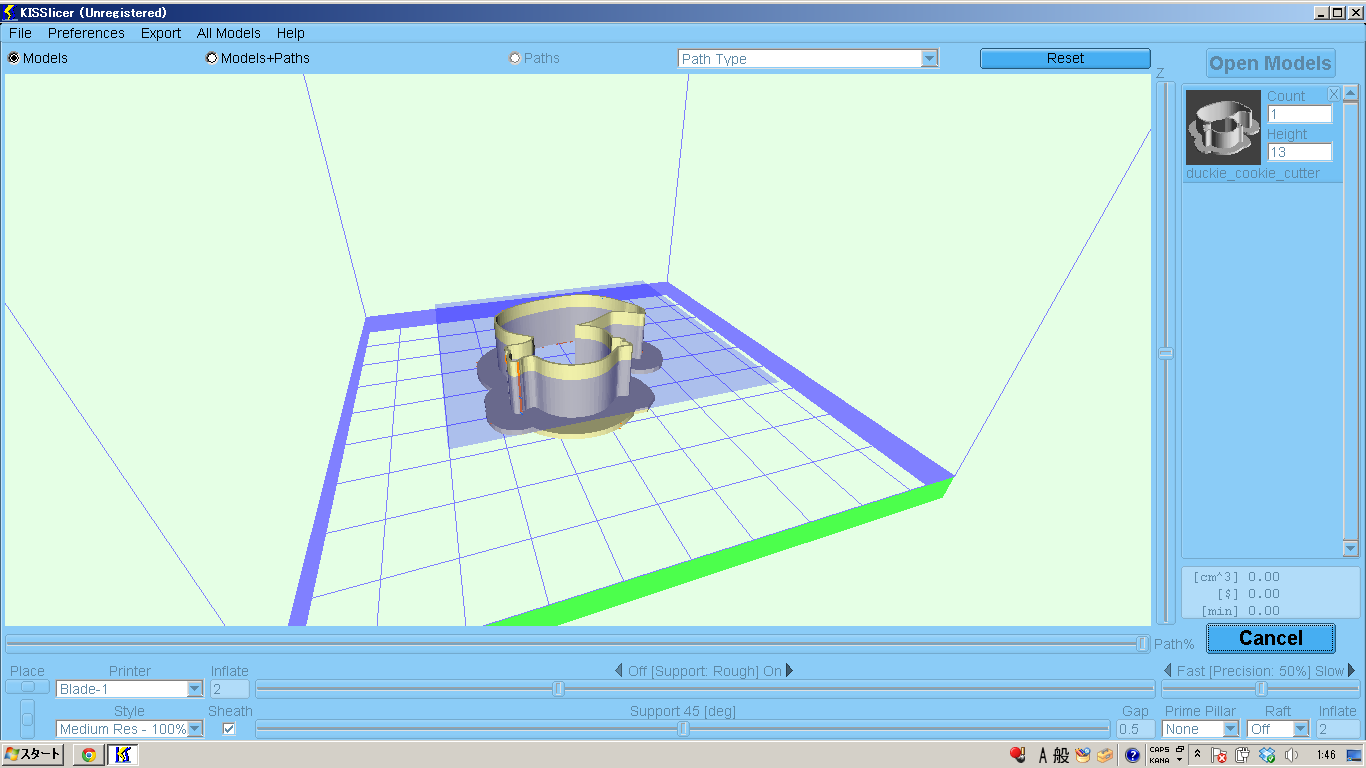Select the Models view radio button
The width and height of the screenshot is (1366, 768).
(14, 58)
